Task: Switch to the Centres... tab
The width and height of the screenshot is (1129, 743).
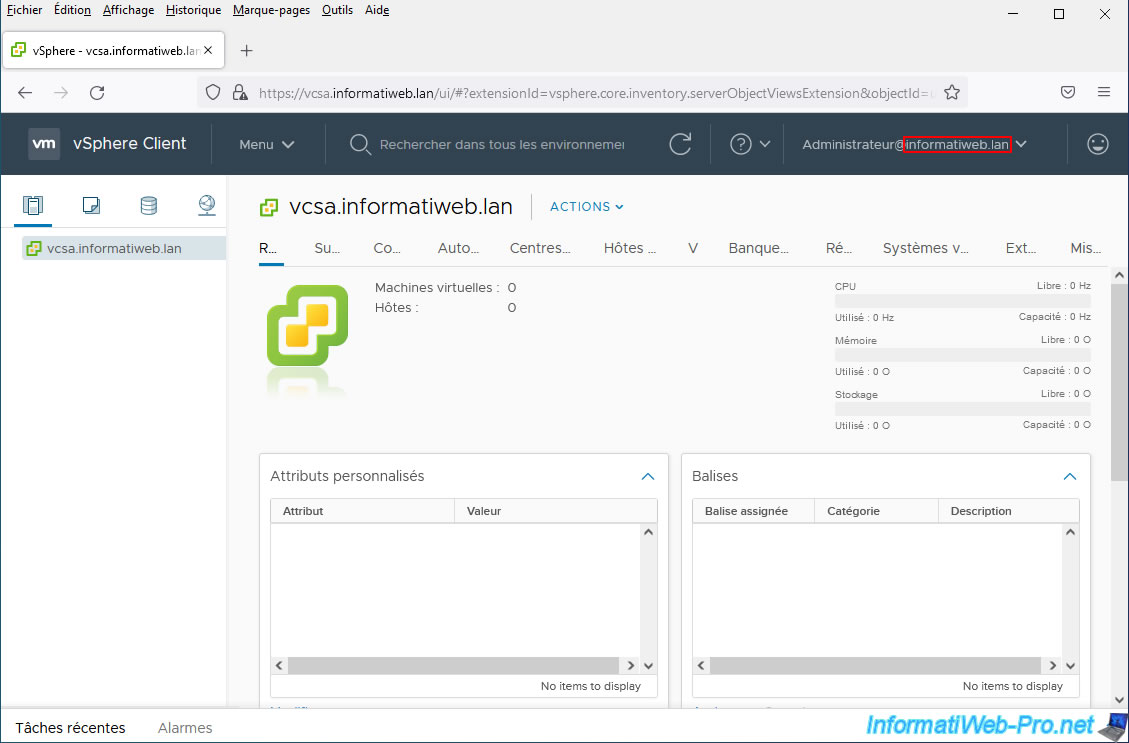Action: point(540,248)
